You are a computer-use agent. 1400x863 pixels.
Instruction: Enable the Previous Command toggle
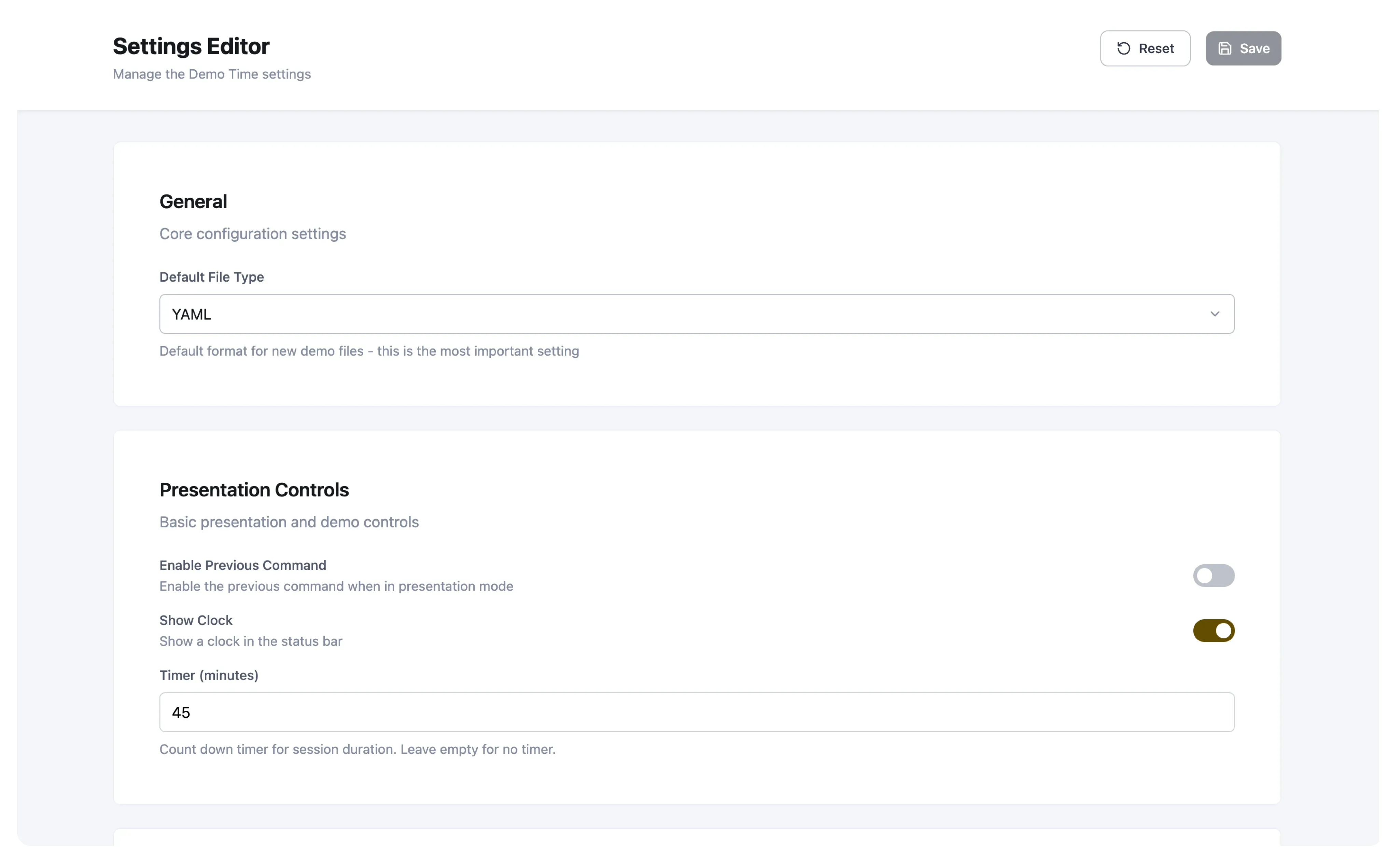[1214, 576]
